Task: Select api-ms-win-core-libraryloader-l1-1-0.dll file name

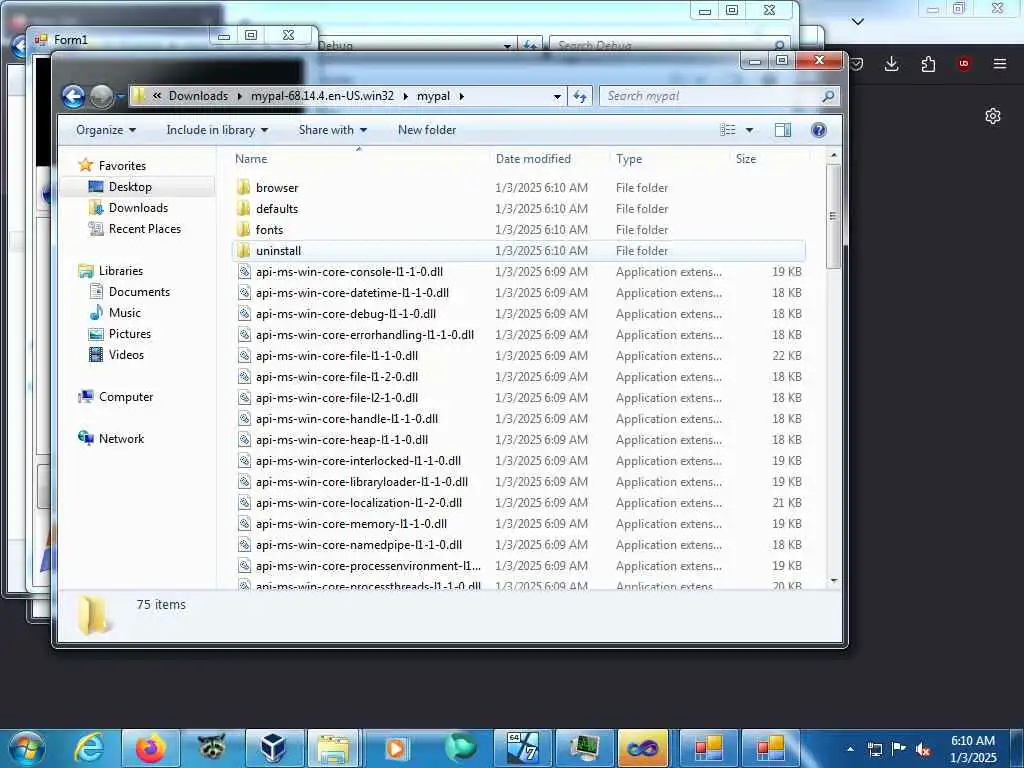Action: (362, 481)
